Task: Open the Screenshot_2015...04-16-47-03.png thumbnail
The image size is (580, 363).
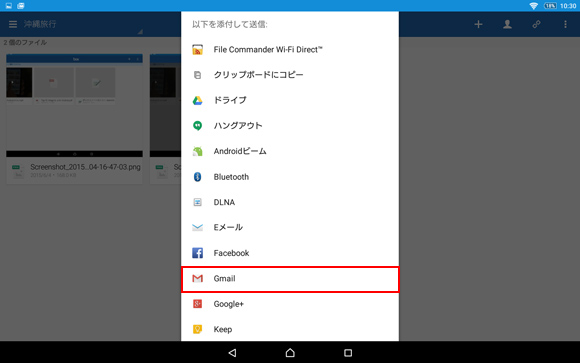Action: tap(74, 105)
